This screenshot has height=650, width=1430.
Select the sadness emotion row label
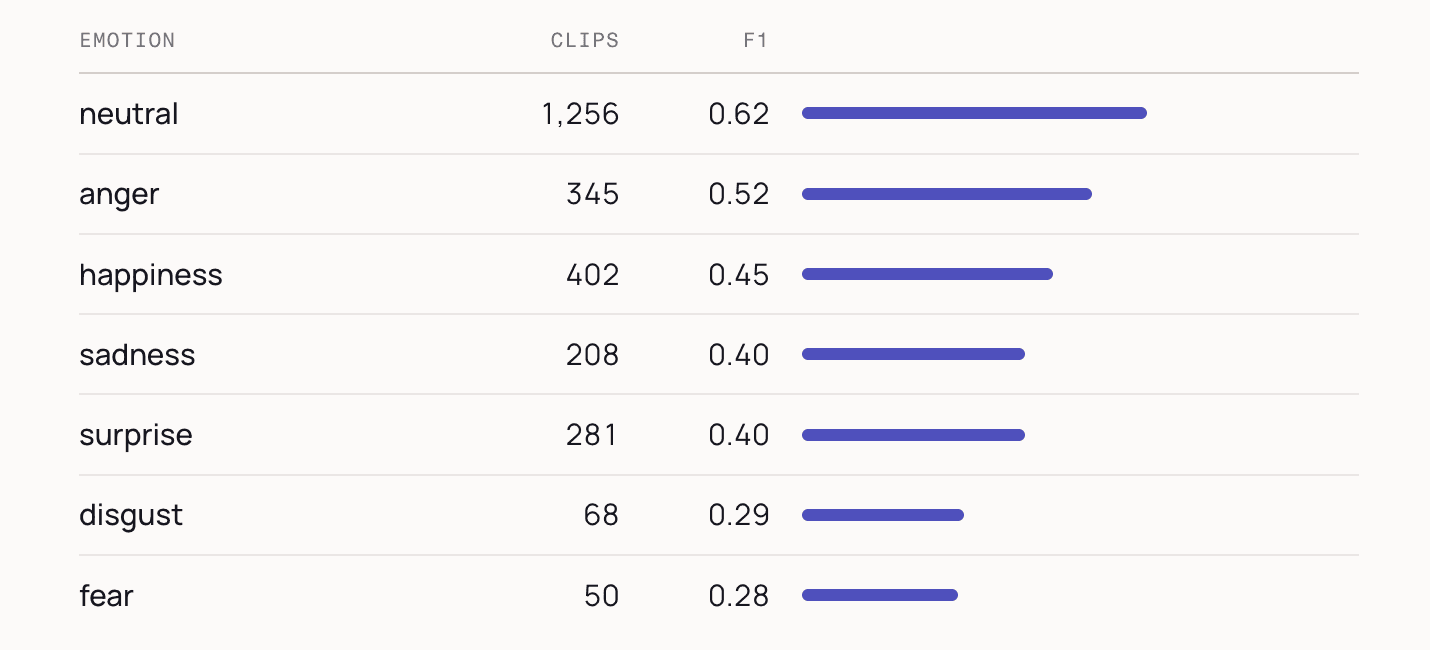point(137,354)
